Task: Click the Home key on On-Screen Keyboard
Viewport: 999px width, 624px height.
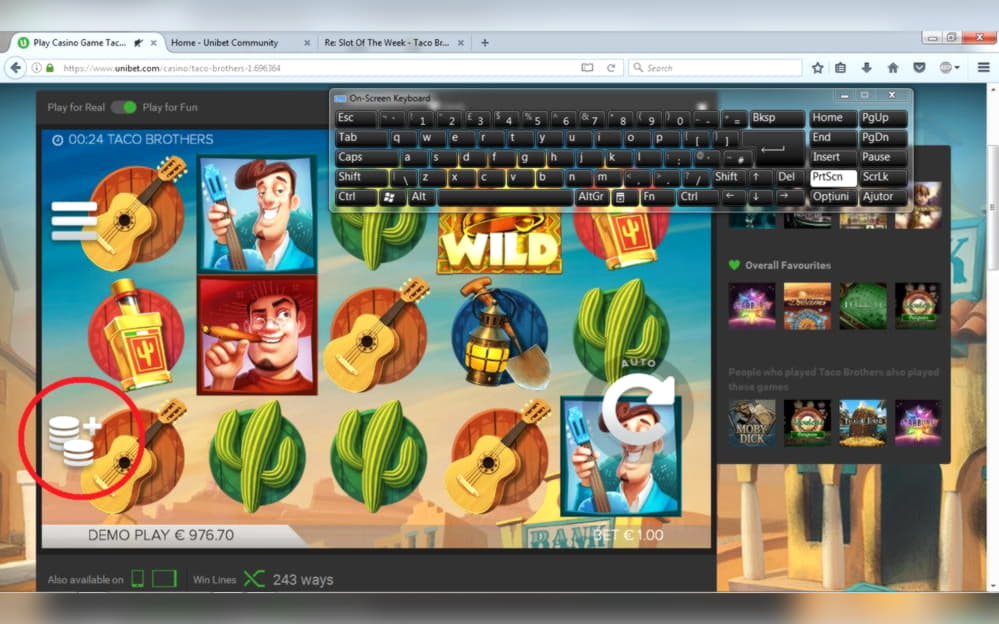Action: click(833, 118)
